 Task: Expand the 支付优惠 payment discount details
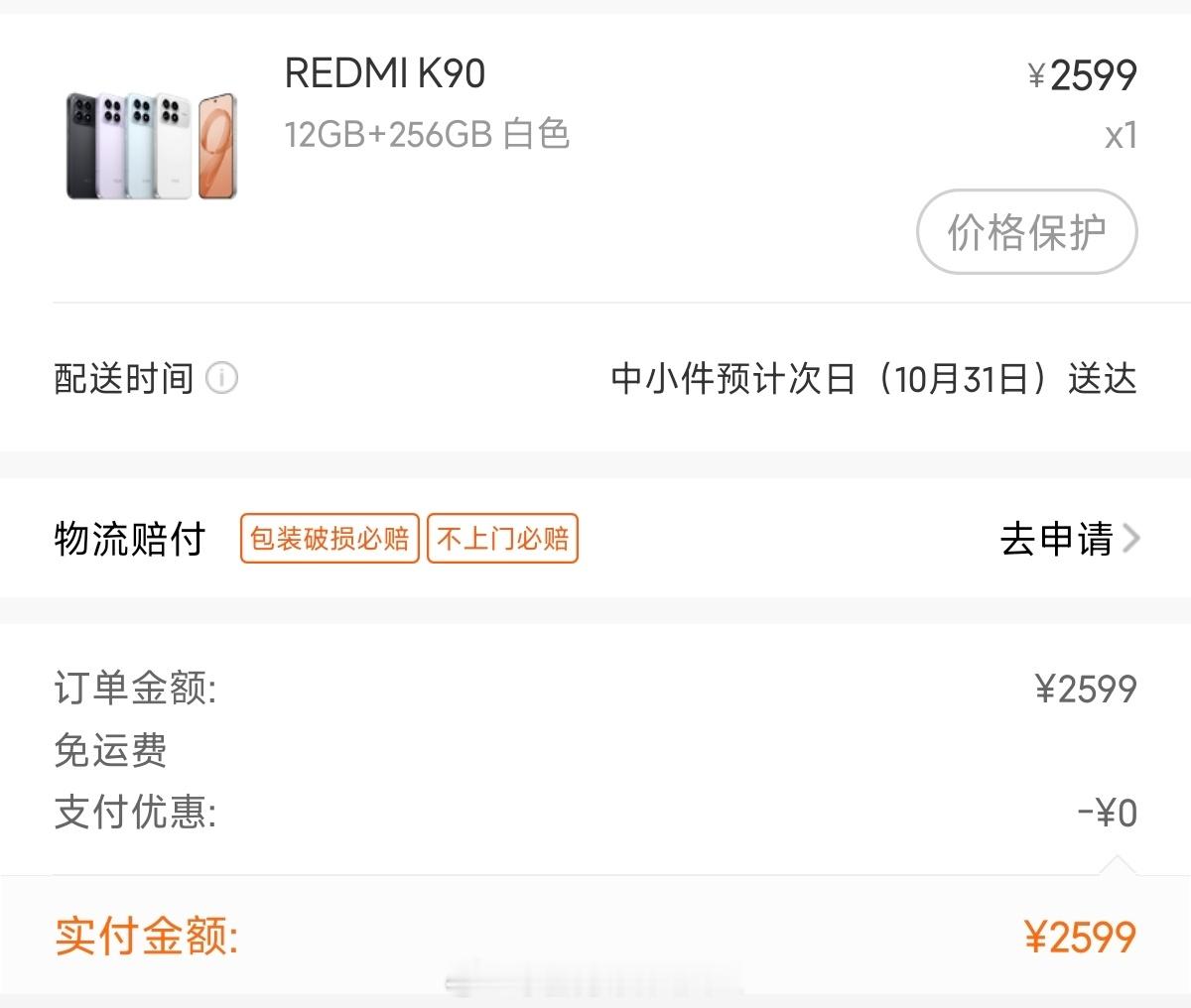[x=119, y=813]
